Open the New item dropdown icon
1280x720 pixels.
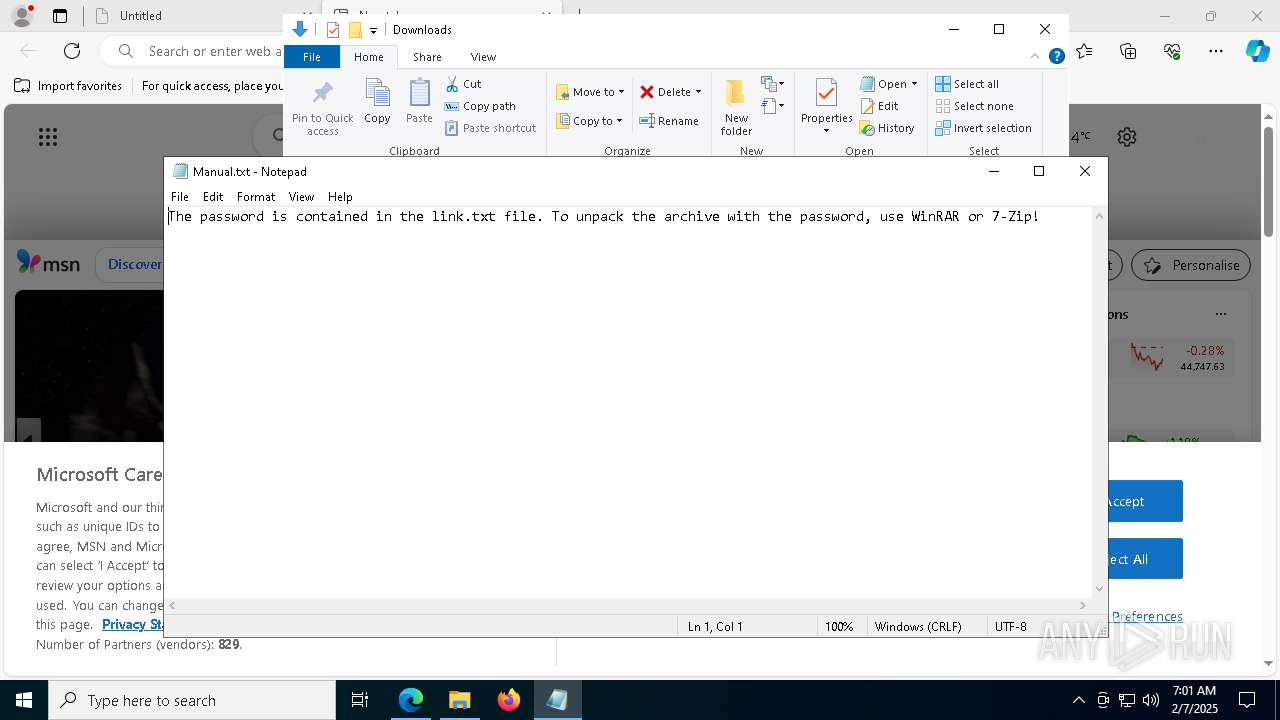[x=773, y=84]
